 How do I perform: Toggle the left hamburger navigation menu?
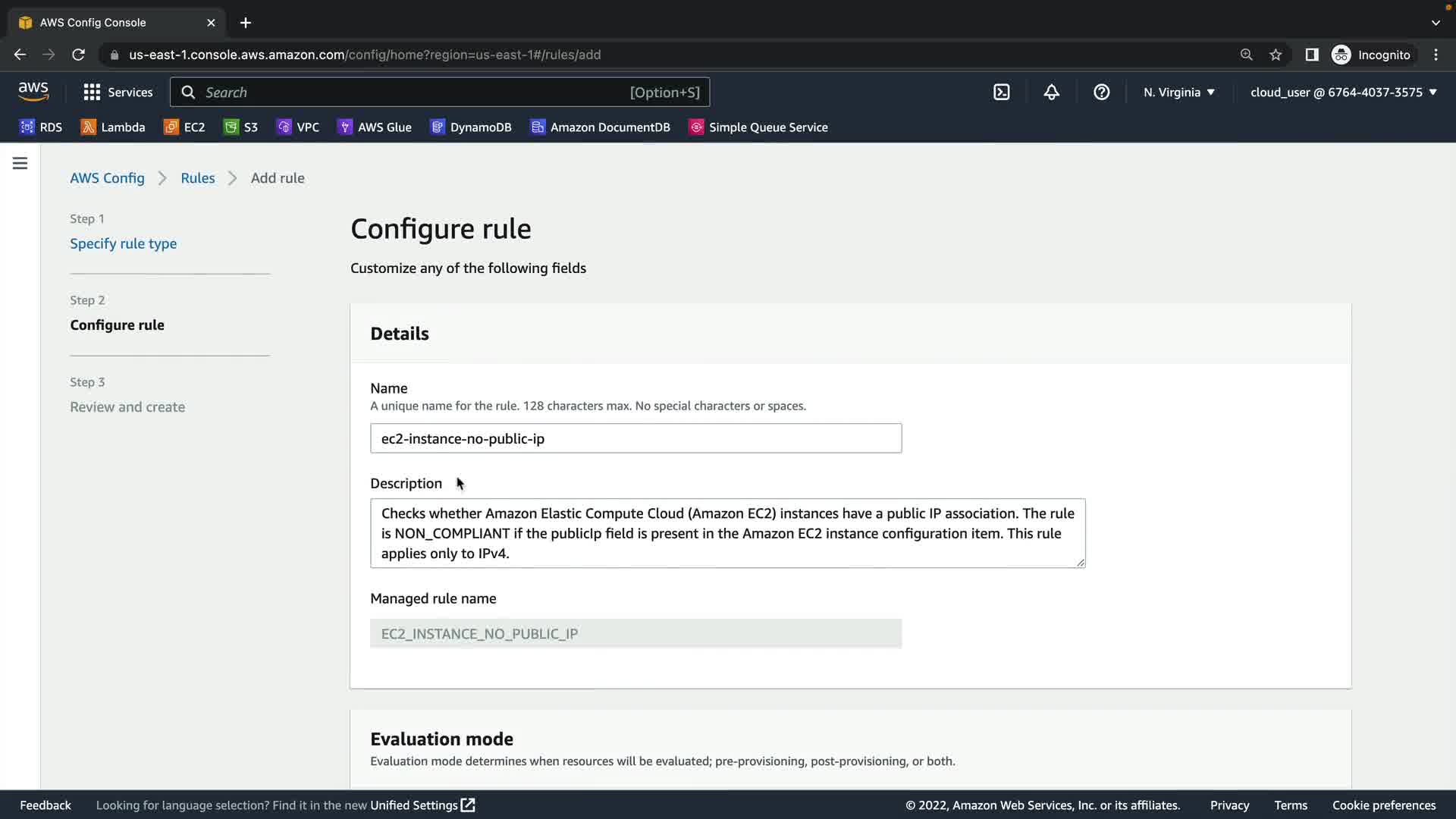(20, 163)
